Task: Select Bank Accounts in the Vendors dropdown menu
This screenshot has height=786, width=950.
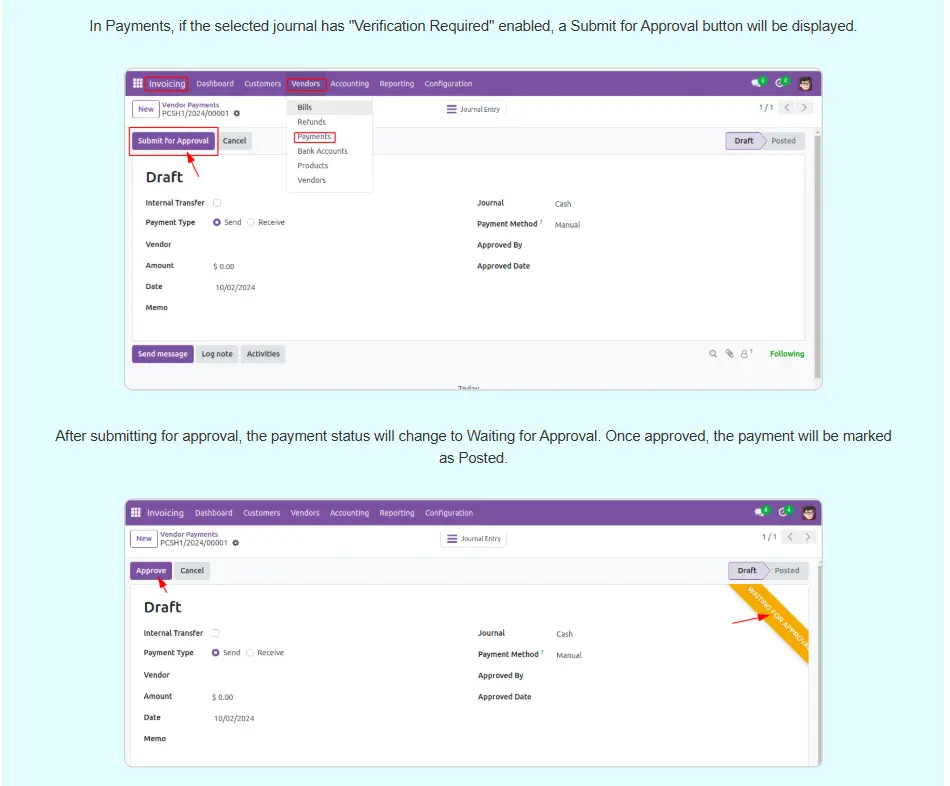Action: 322,151
